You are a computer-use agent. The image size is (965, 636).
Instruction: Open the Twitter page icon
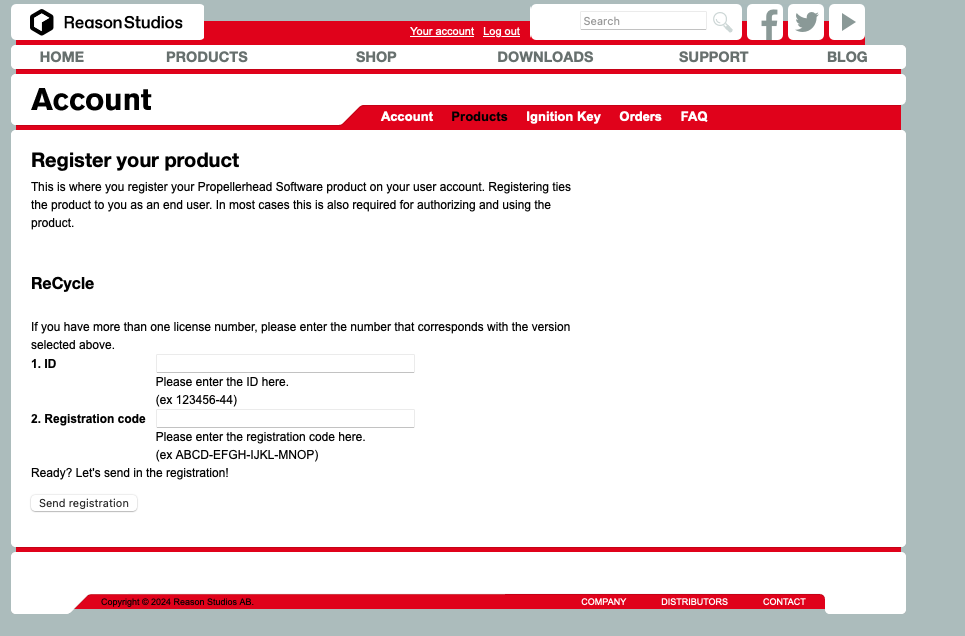(805, 22)
